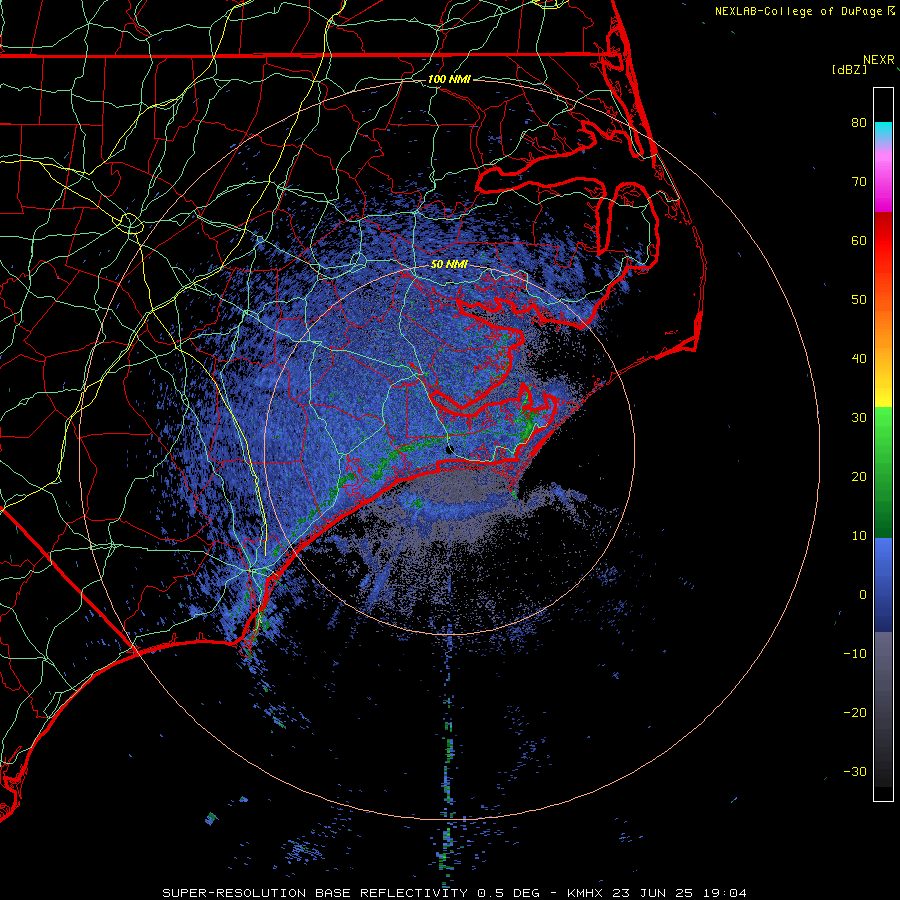900x900 pixels.
Task: Click the -20 value on dBZ scale
Action: click(855, 713)
